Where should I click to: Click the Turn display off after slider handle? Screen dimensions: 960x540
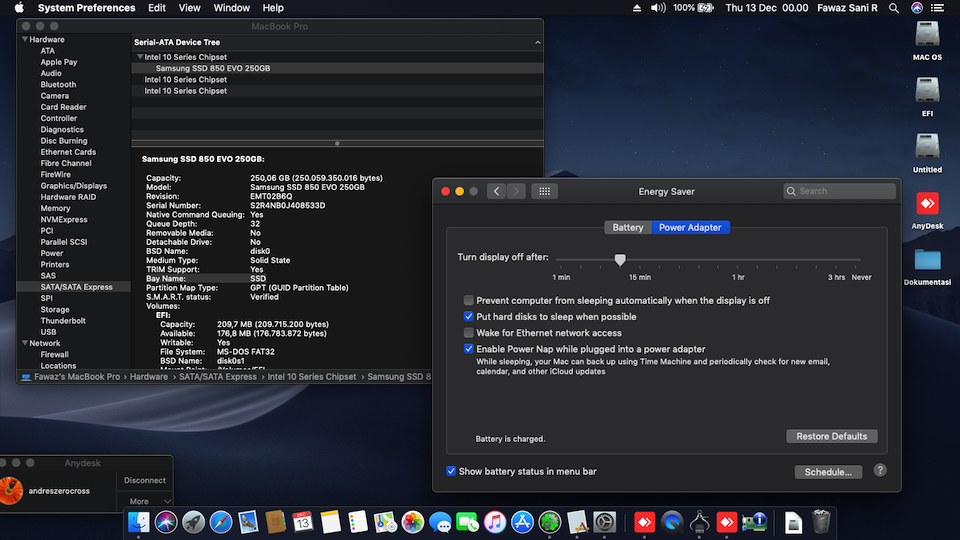point(620,260)
